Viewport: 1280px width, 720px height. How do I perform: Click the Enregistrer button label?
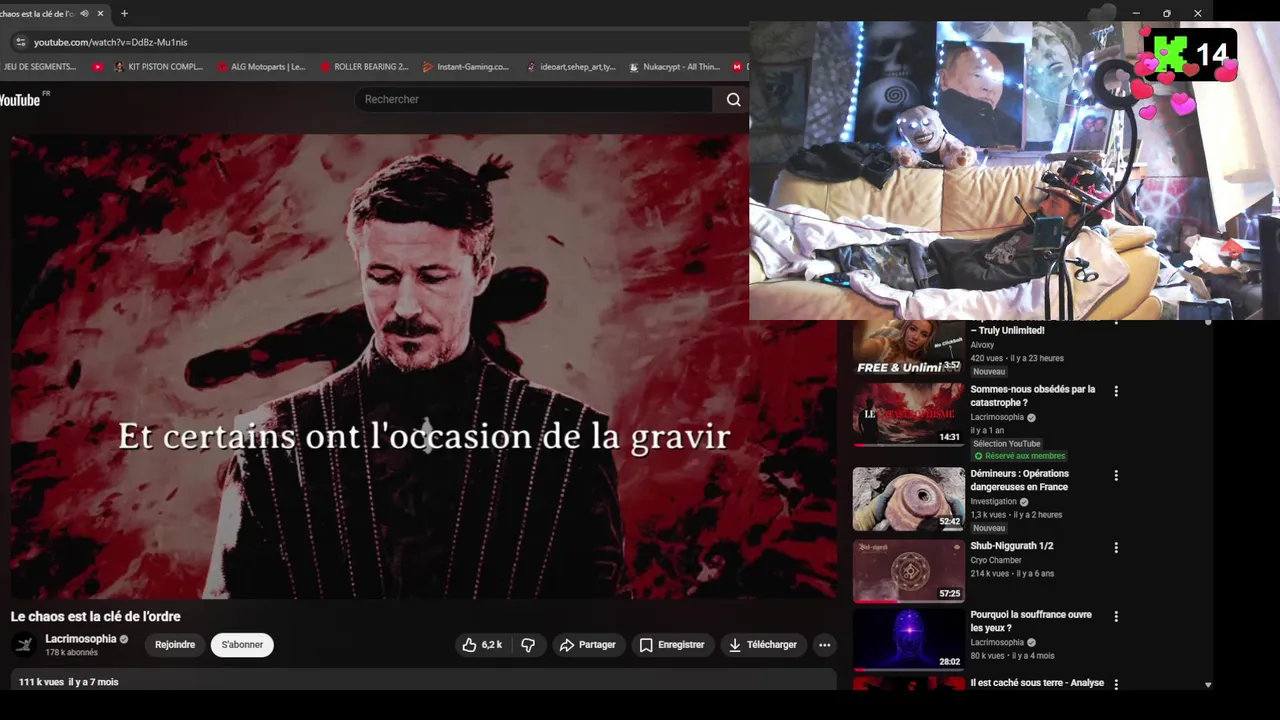click(x=681, y=645)
